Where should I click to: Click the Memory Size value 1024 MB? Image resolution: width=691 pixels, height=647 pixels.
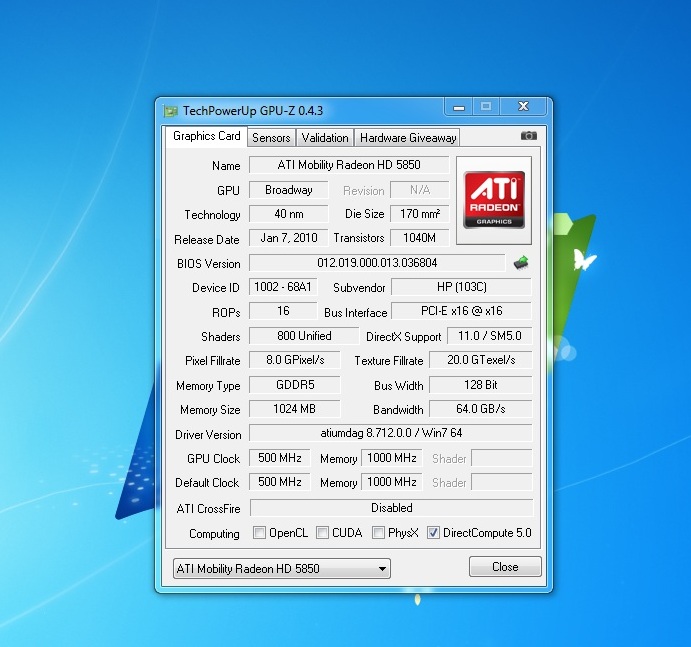(295, 409)
